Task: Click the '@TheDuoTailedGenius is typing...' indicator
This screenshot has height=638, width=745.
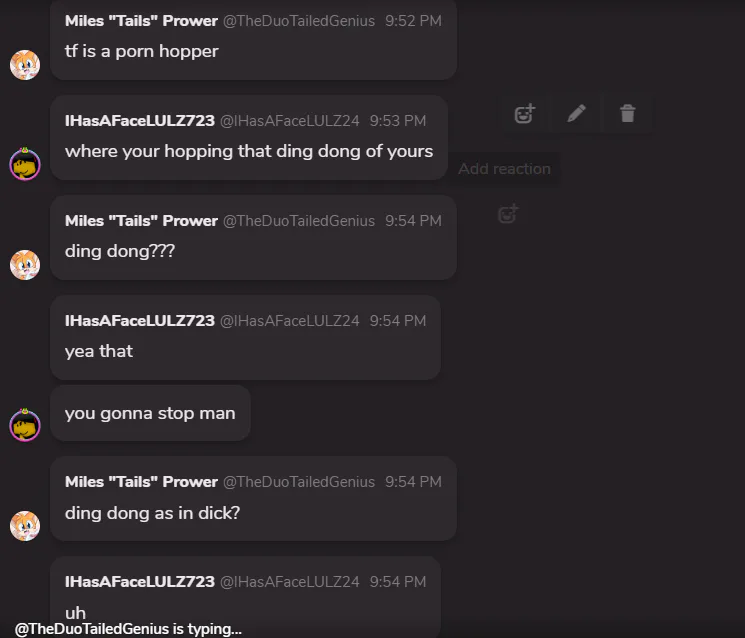Action: click(x=128, y=629)
